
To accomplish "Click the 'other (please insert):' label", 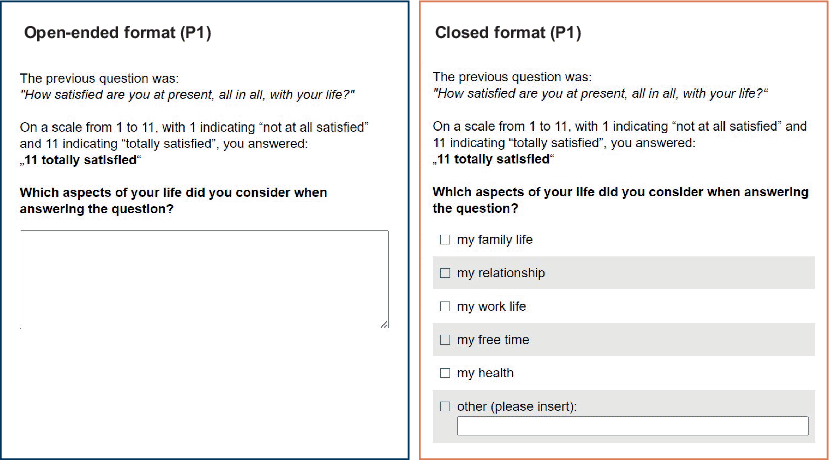I will [x=517, y=407].
